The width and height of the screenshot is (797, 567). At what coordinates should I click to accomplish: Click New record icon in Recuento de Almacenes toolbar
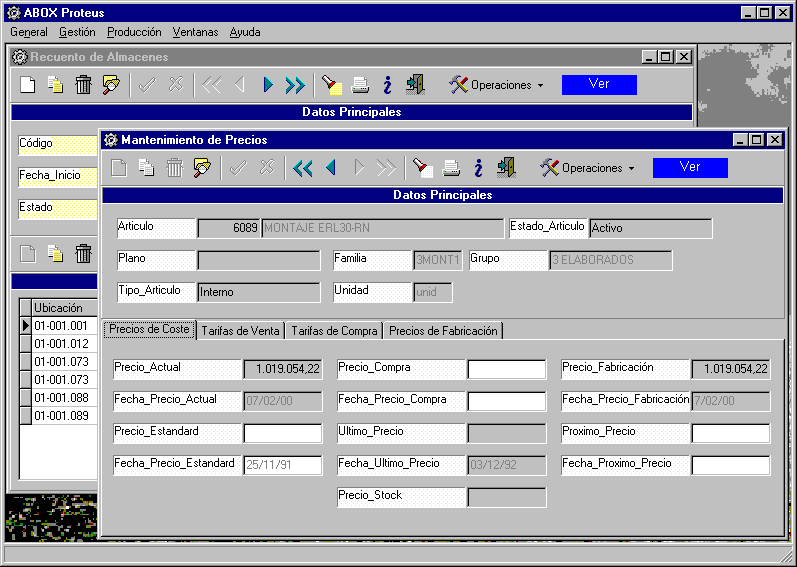coord(28,85)
